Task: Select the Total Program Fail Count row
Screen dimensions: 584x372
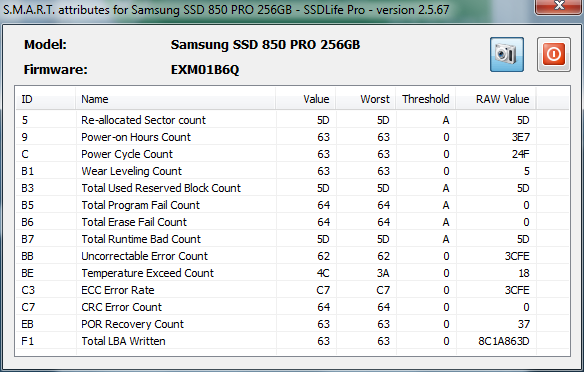Action: coord(292,205)
